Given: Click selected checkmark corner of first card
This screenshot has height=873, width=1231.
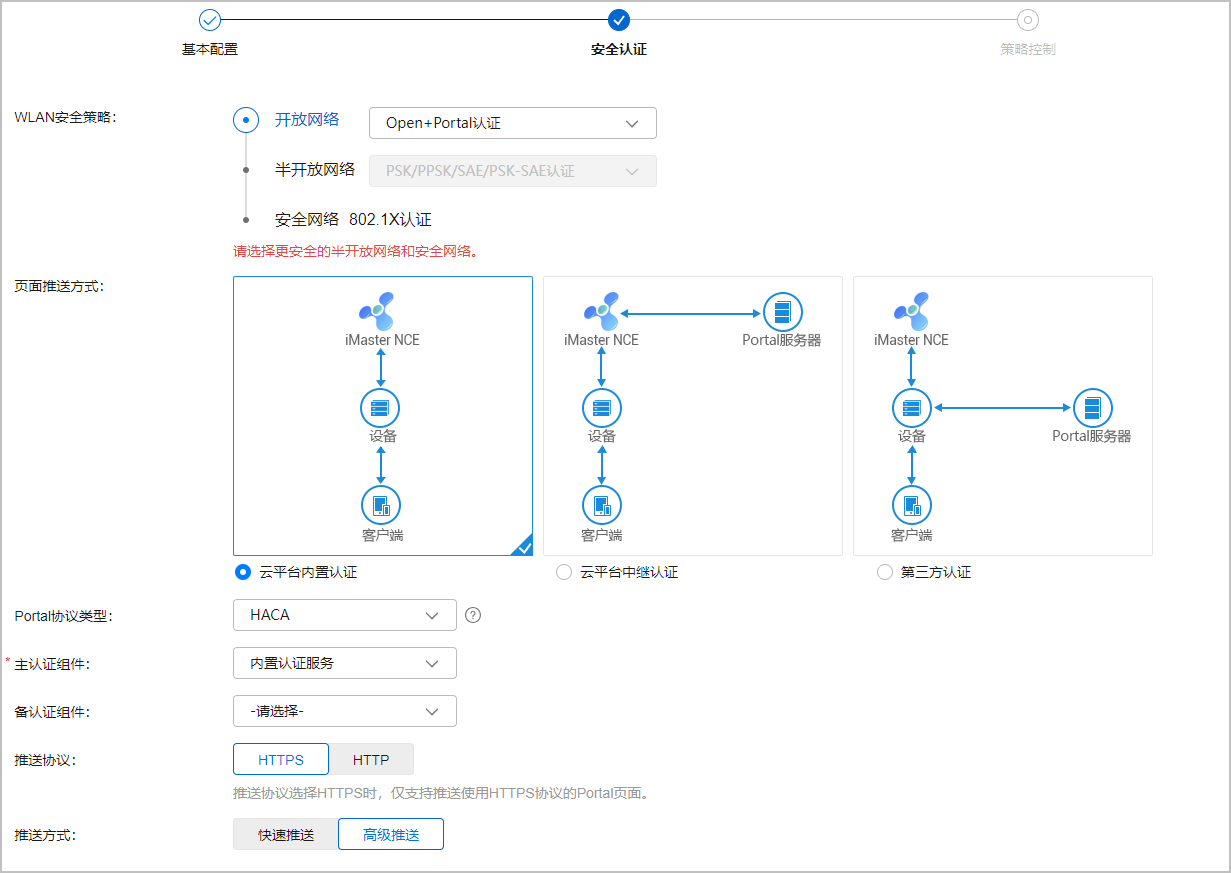Looking at the screenshot, I should pyautogui.click(x=522, y=545).
